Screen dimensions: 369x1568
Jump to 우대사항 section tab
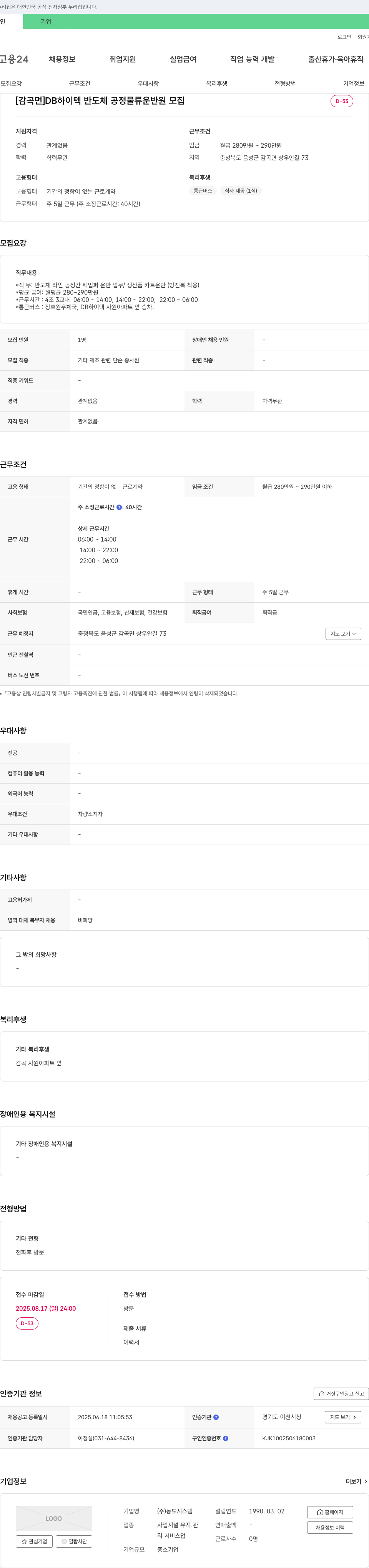tap(148, 83)
